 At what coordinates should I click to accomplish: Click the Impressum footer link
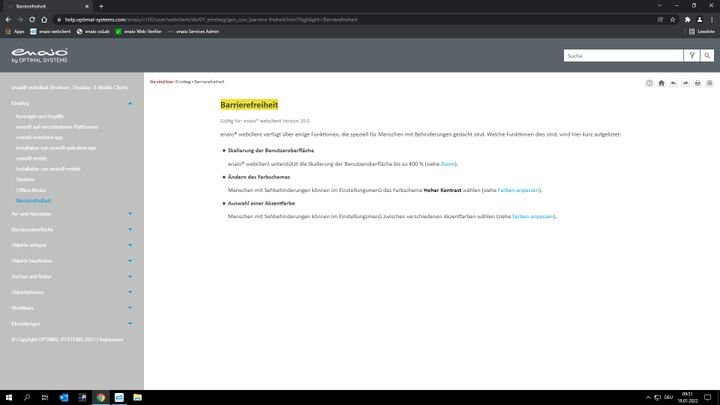[112, 340]
